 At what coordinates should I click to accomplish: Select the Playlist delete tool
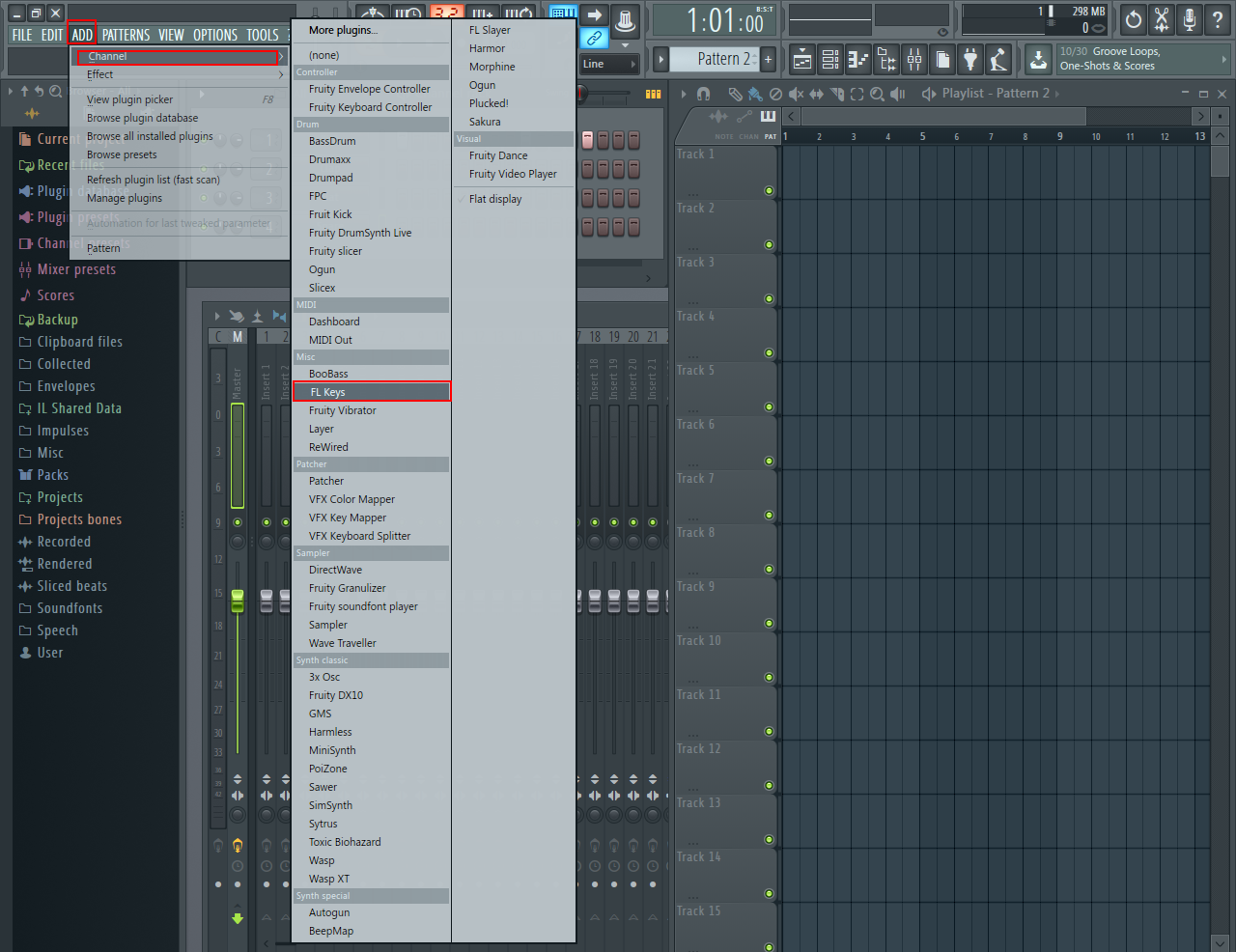pyautogui.click(x=775, y=94)
